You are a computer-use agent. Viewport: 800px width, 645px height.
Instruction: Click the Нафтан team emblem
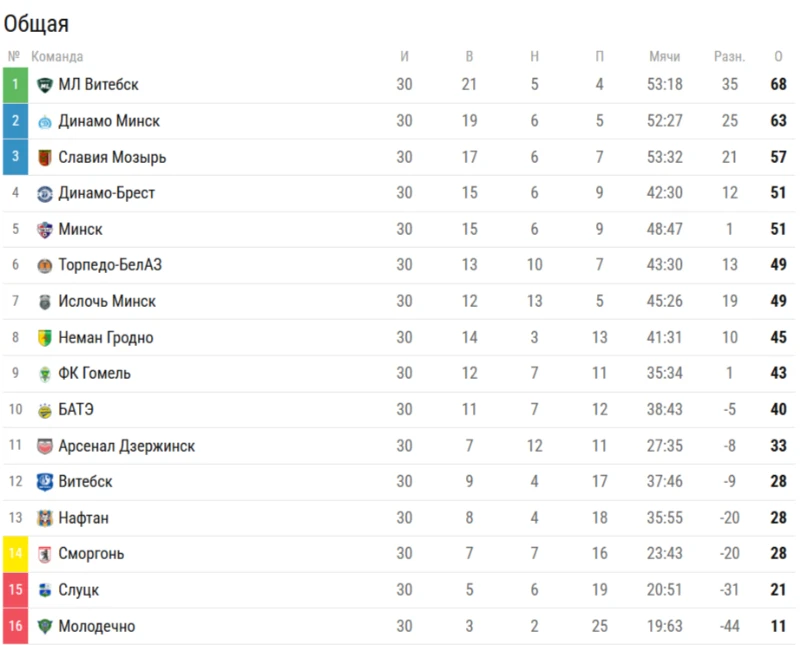click(x=45, y=518)
